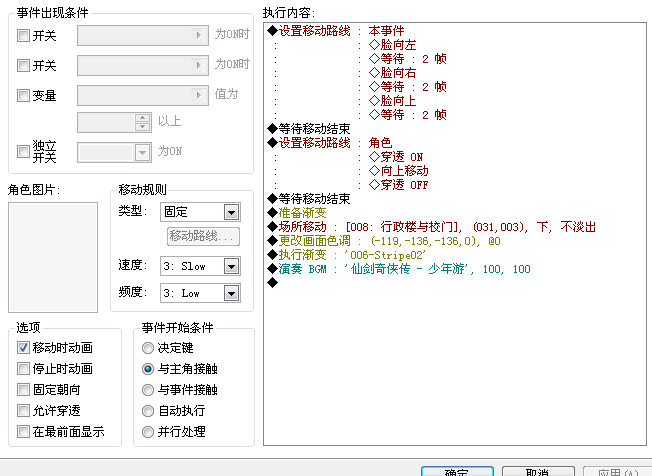Select second 等待移动结束 command
Image resolution: width=652 pixels, height=476 pixels.
click(309, 198)
